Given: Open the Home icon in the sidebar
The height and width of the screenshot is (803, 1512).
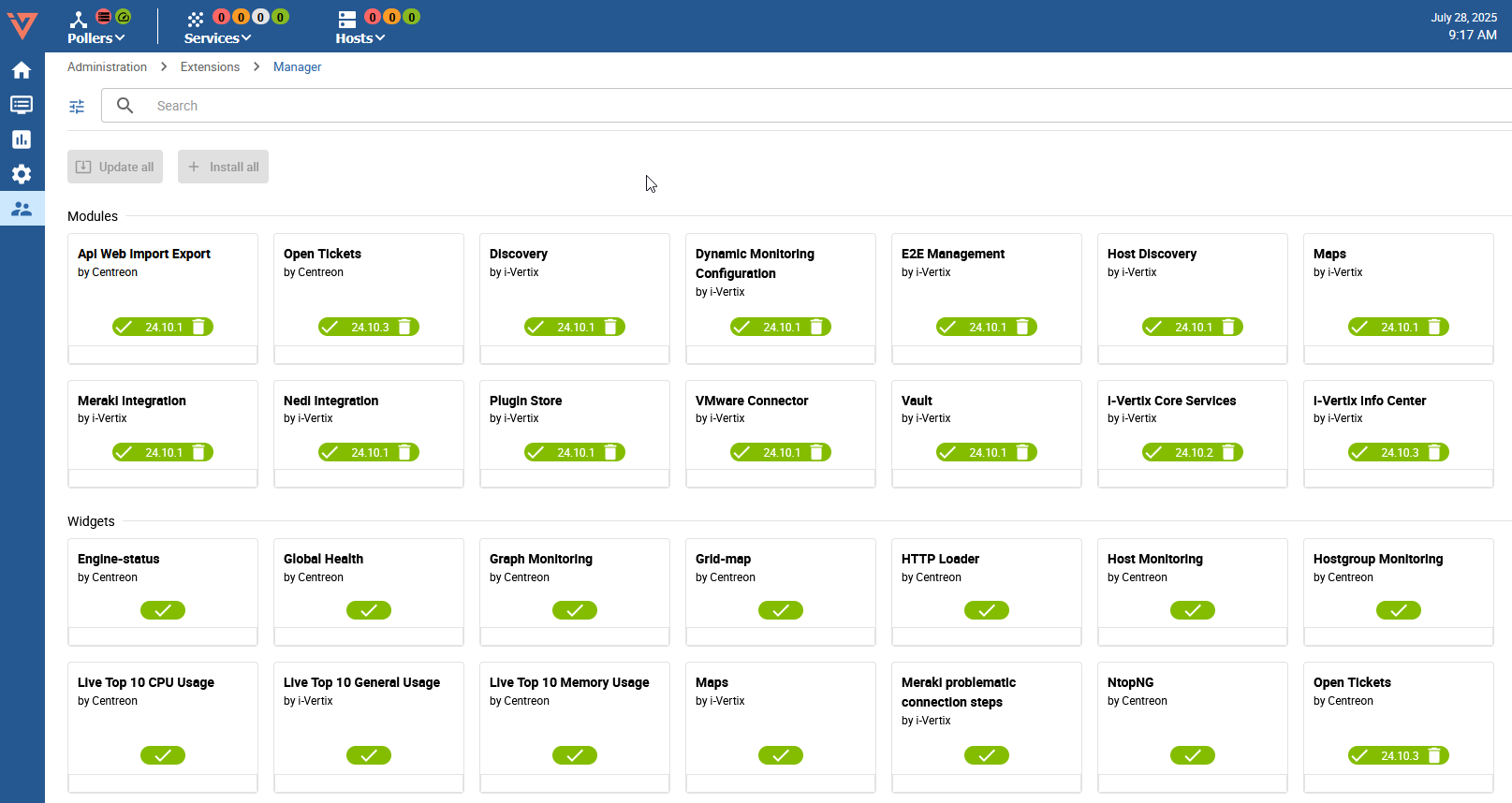Looking at the screenshot, I should click(x=22, y=70).
